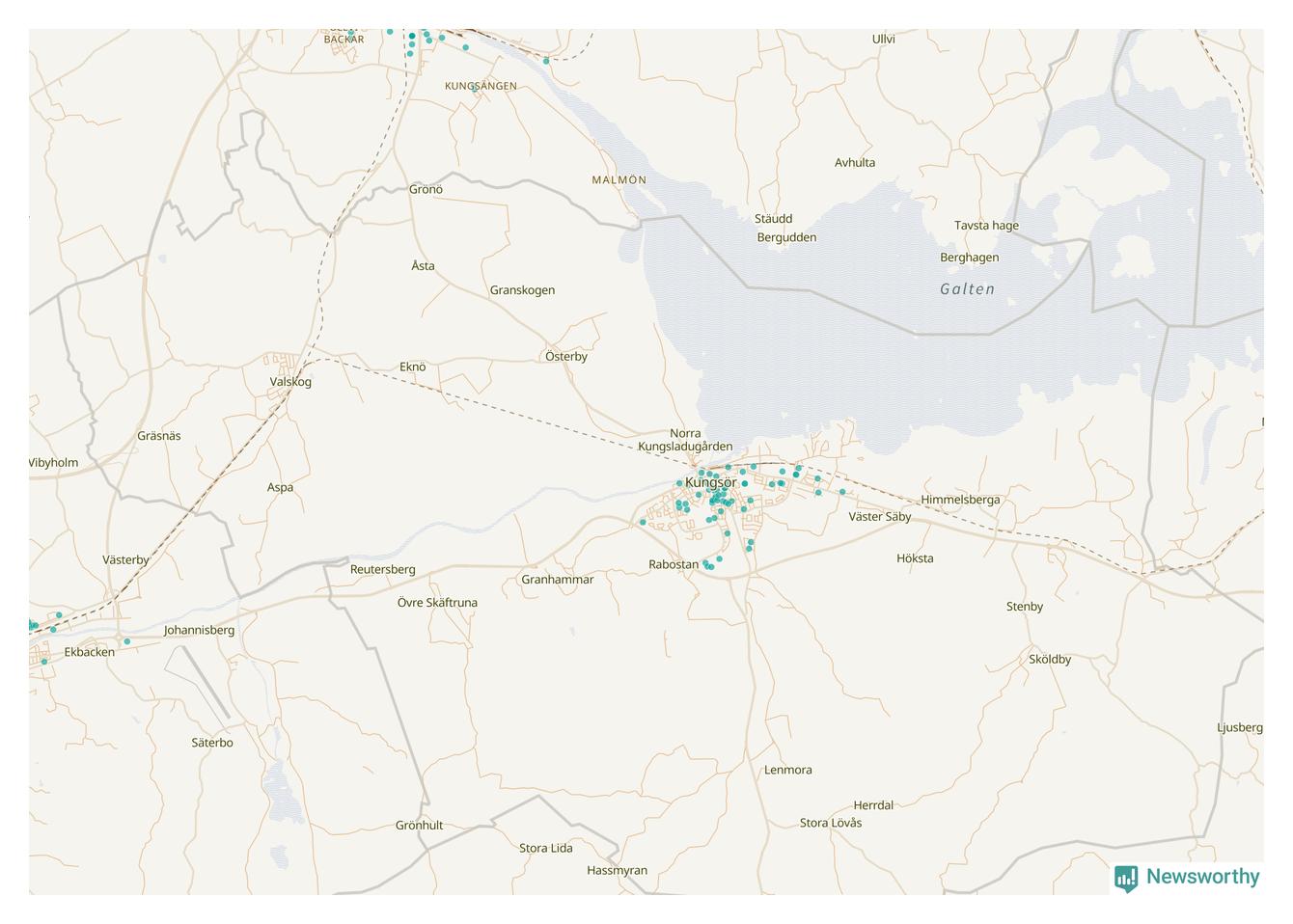Select the Övre Skäftruna label
Viewport: 1293px width, 924px height.
coord(437,603)
